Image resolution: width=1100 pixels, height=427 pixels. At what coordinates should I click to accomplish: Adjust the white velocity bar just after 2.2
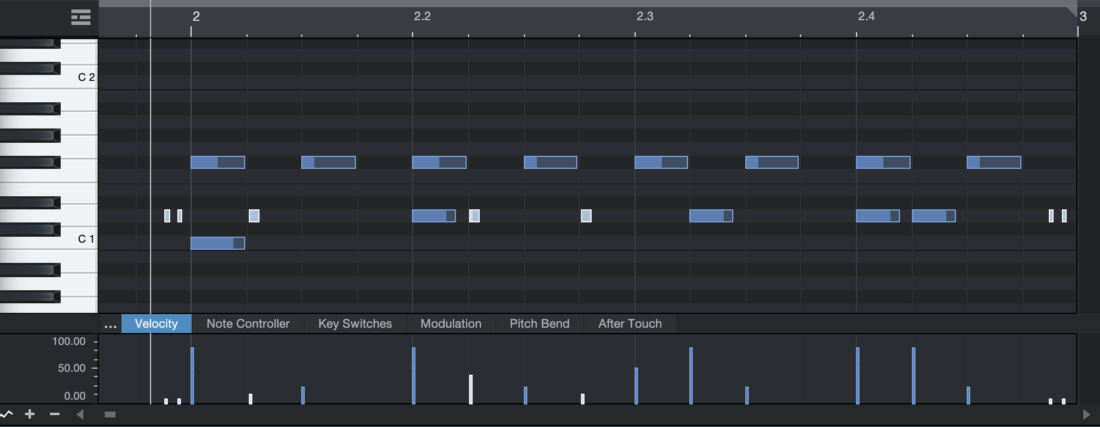point(471,390)
